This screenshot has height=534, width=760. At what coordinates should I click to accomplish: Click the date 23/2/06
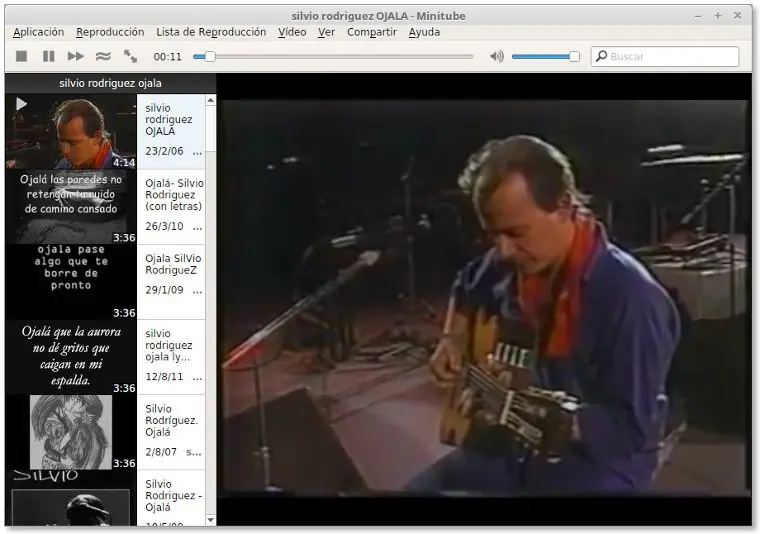(x=164, y=151)
